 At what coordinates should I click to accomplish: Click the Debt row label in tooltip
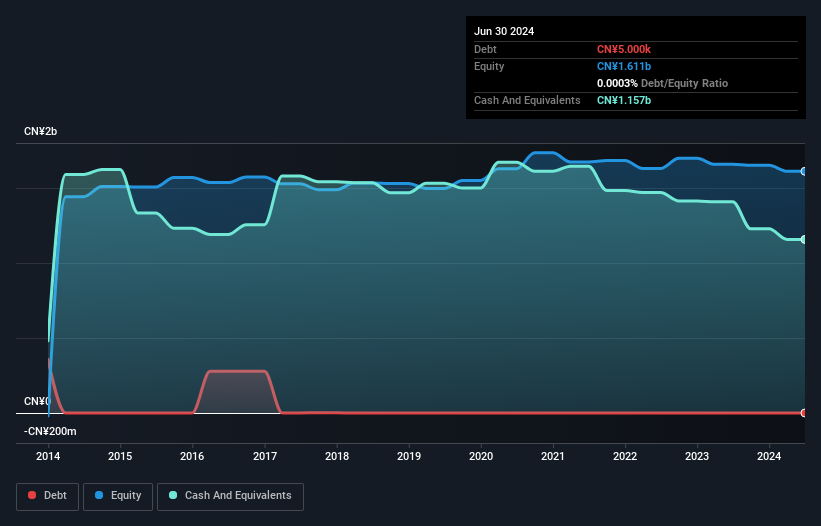click(485, 49)
